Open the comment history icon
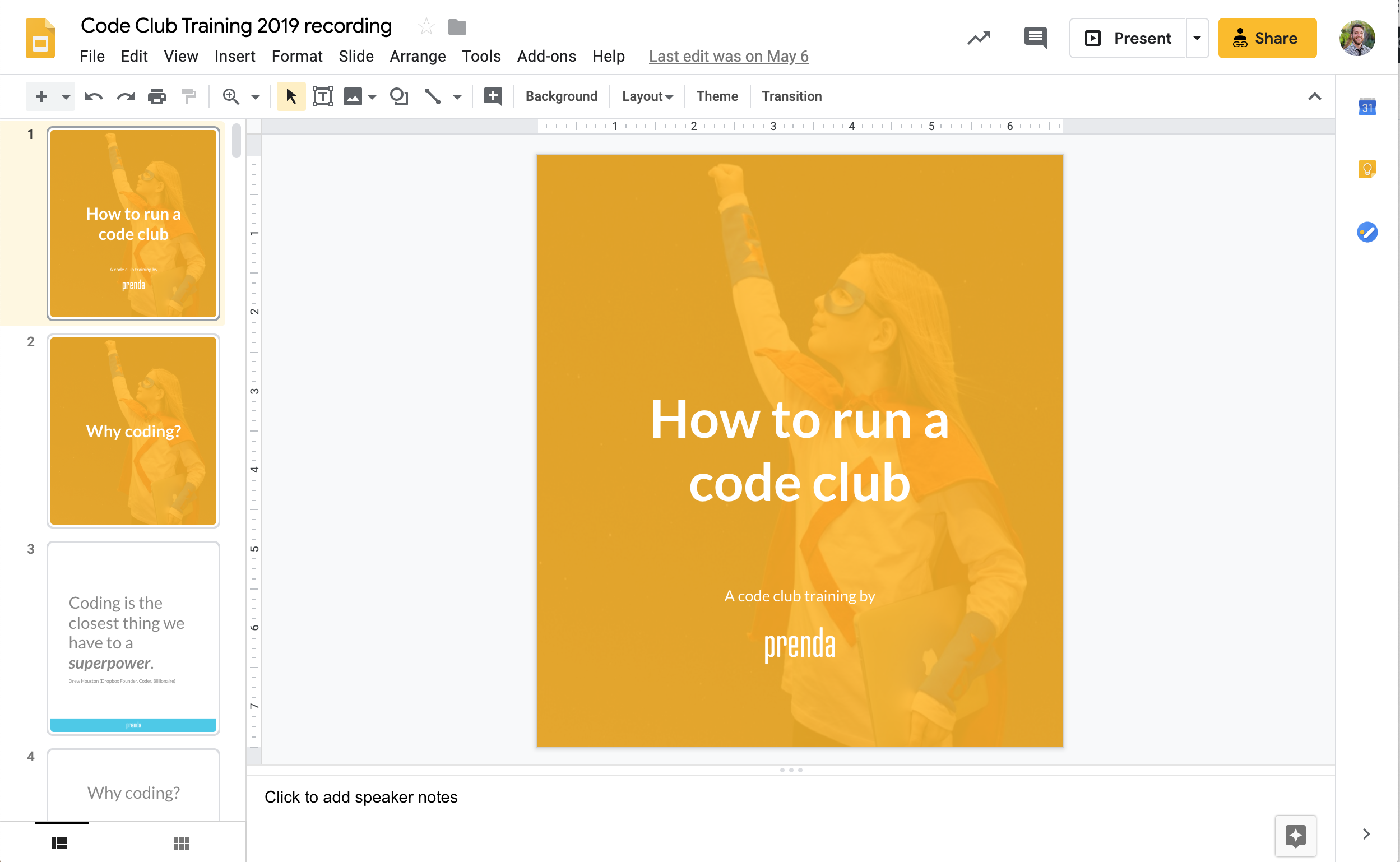The image size is (1400, 862). click(1035, 38)
